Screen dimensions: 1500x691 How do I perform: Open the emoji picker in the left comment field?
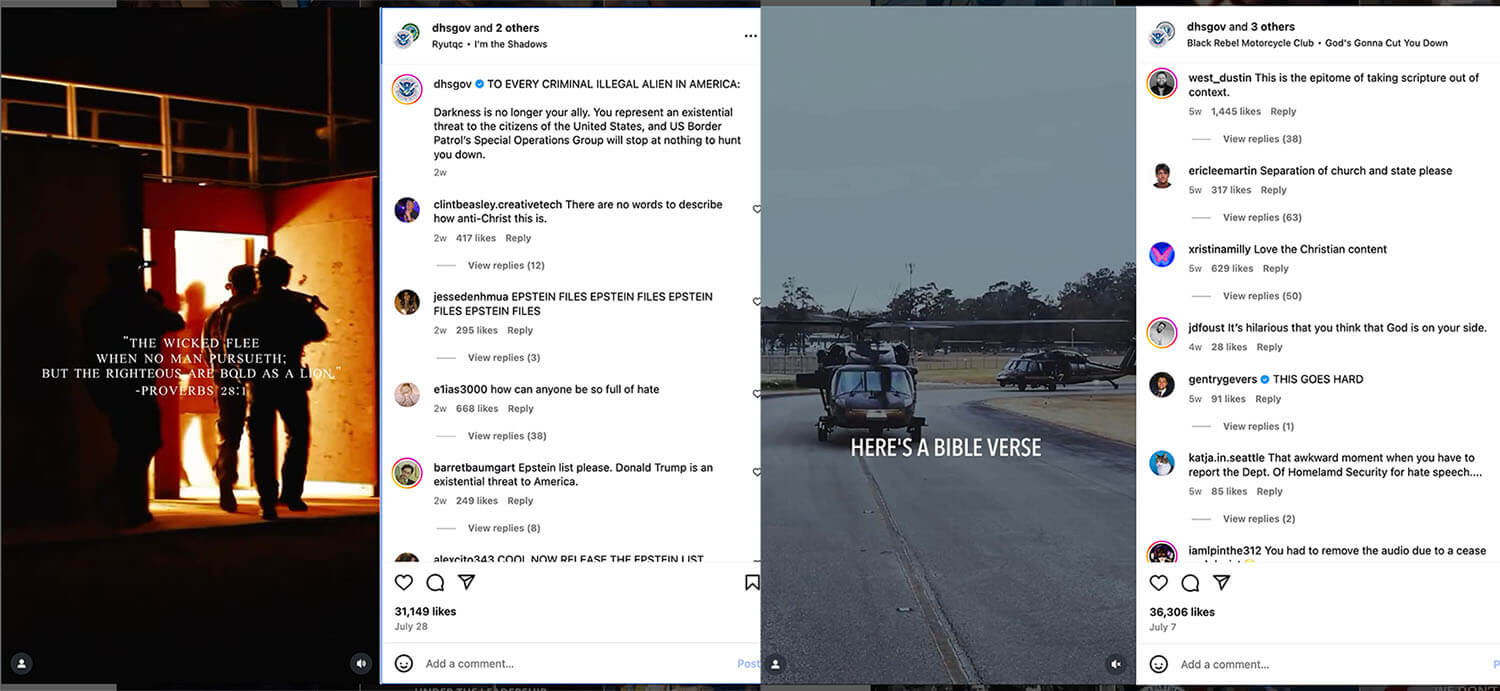(403, 663)
